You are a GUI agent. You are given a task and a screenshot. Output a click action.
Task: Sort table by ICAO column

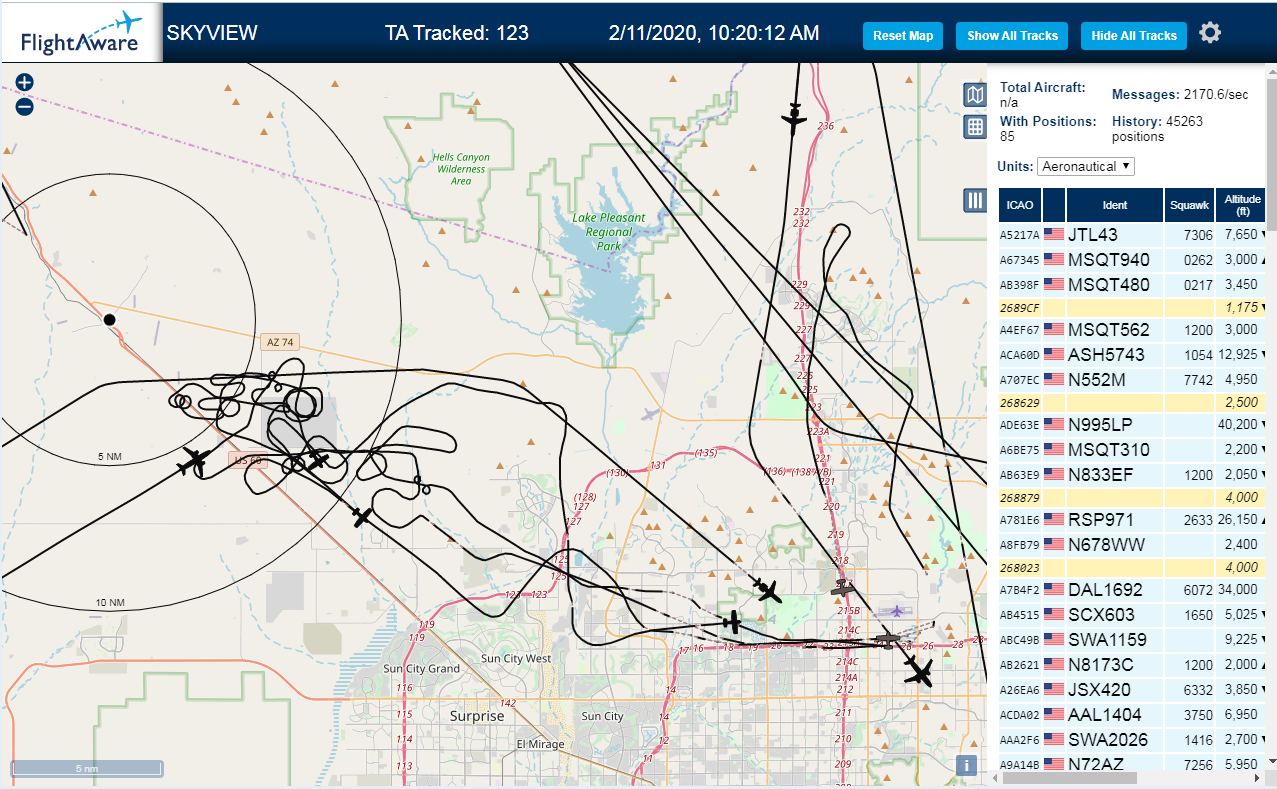point(1020,205)
